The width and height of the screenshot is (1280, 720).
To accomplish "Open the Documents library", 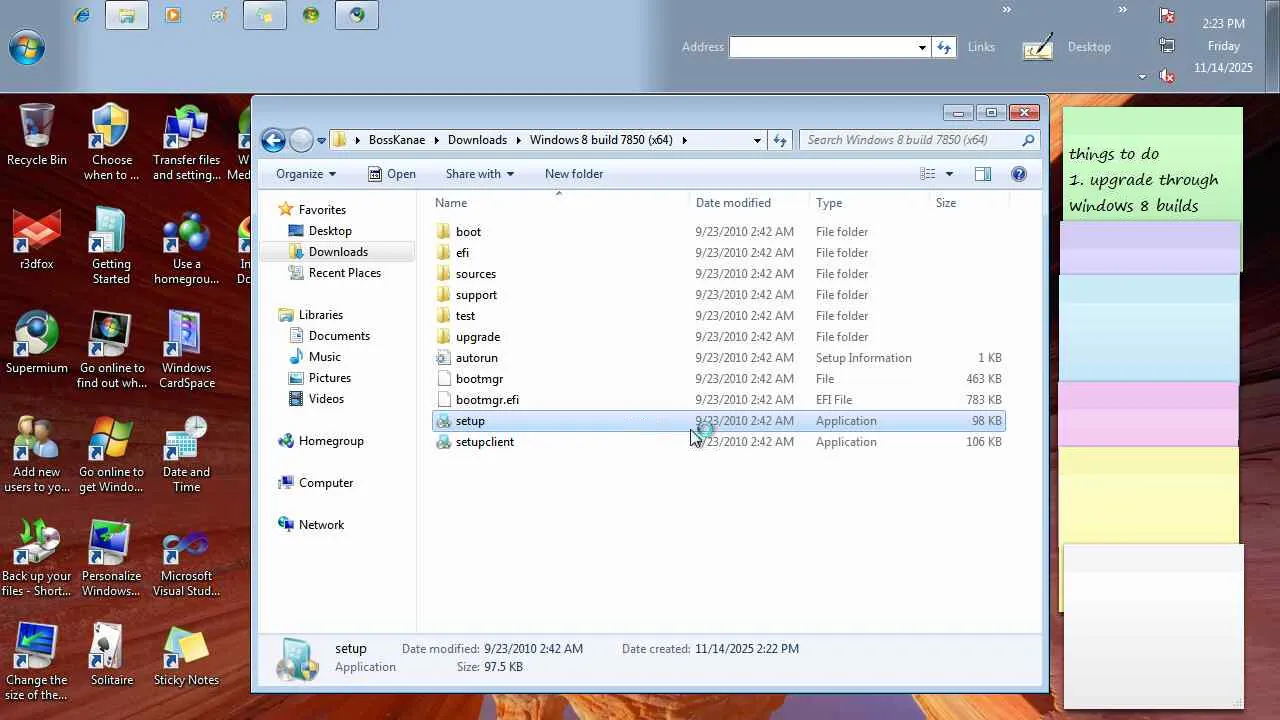I will (x=339, y=336).
